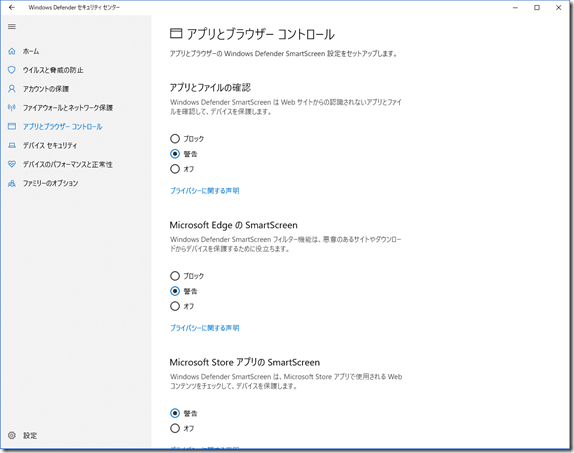Open デバイス セキュリティ page

click(x=50, y=145)
